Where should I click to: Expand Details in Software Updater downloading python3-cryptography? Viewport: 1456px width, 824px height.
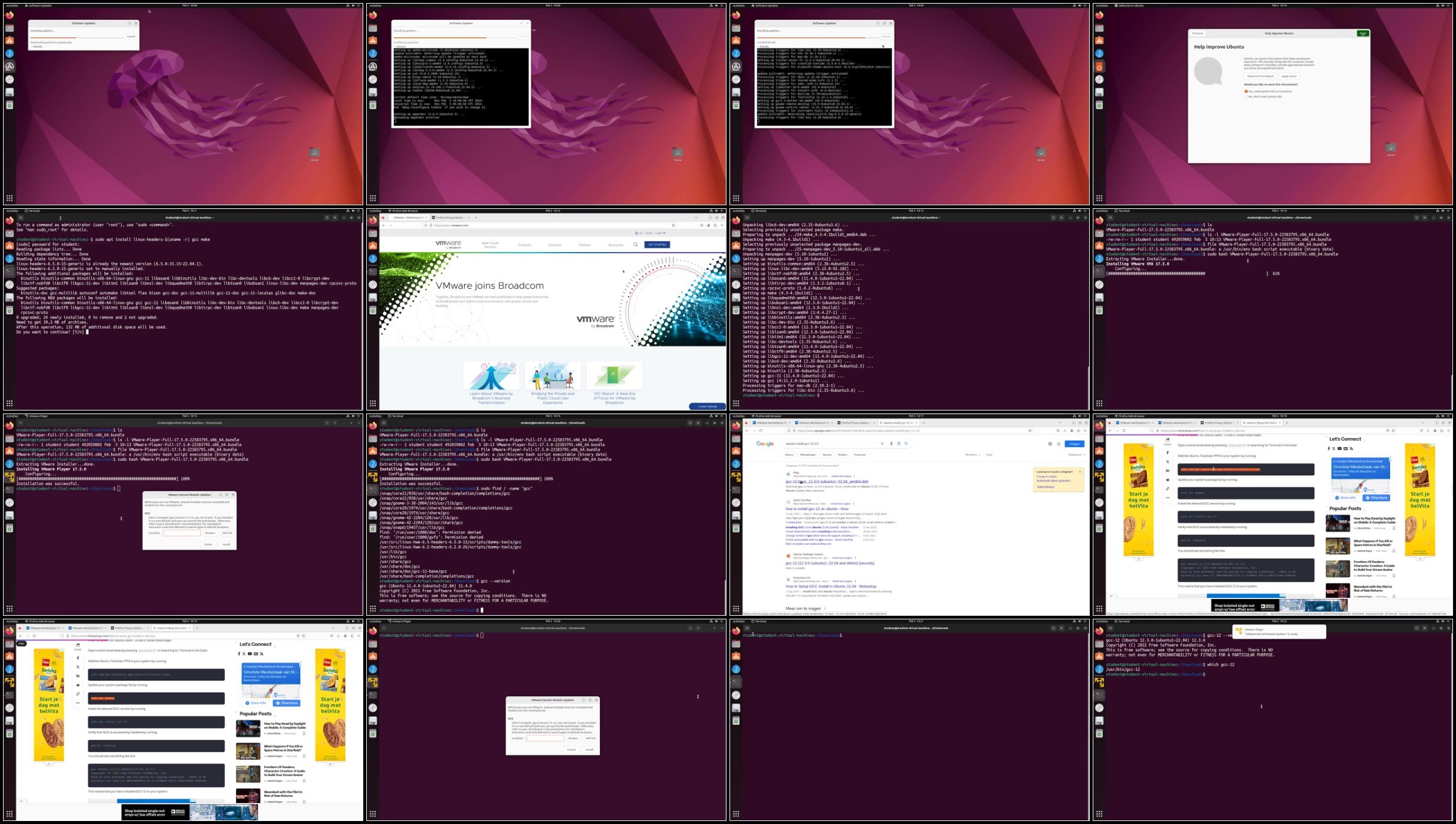coord(37,46)
